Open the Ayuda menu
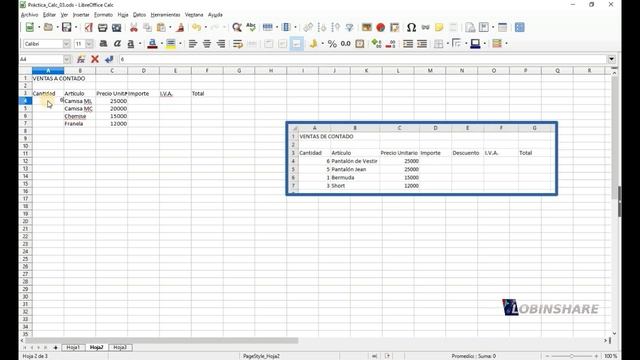Image resolution: width=640 pixels, height=360 pixels. click(215, 15)
